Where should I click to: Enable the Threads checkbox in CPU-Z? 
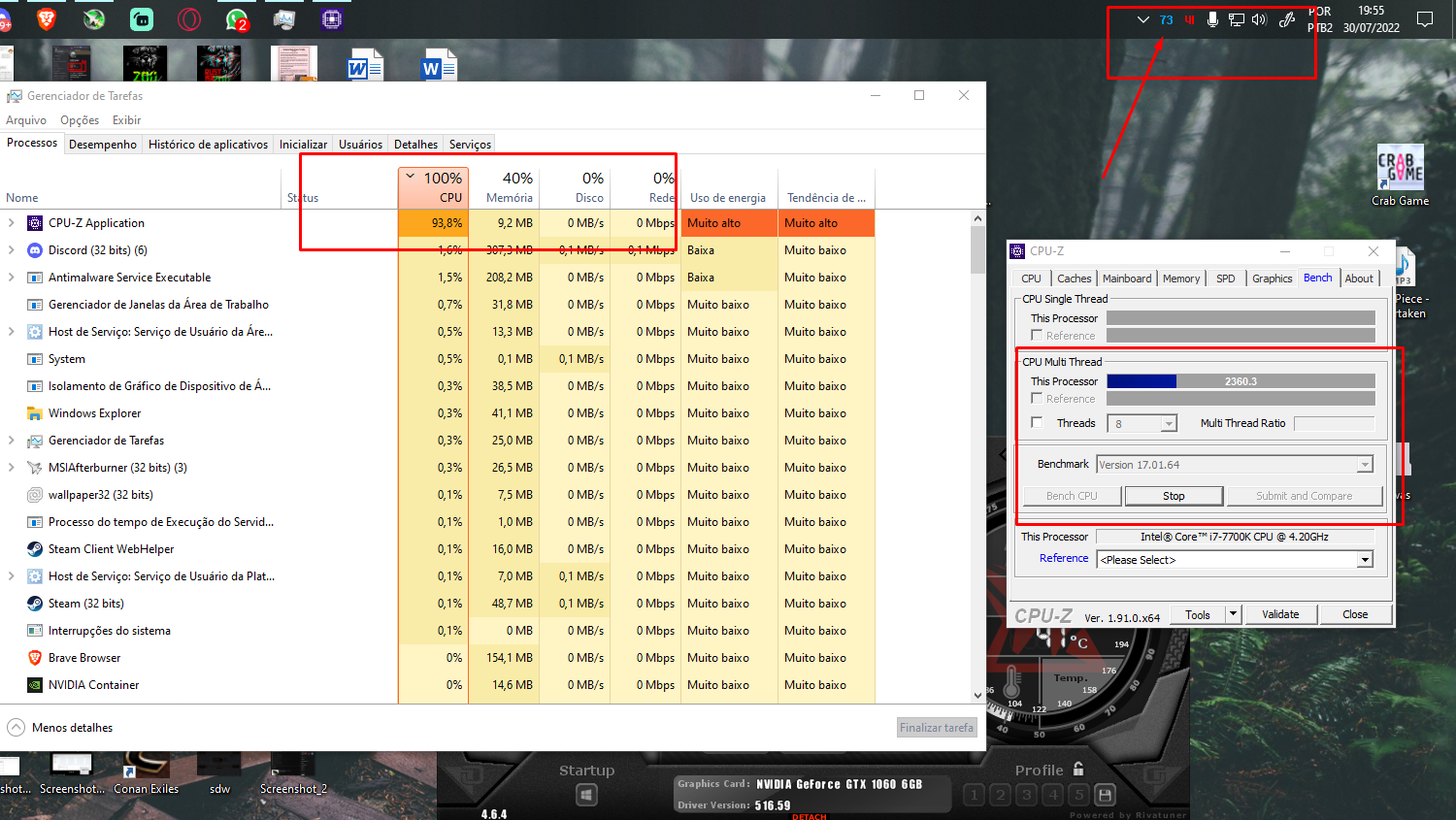coord(1037,422)
